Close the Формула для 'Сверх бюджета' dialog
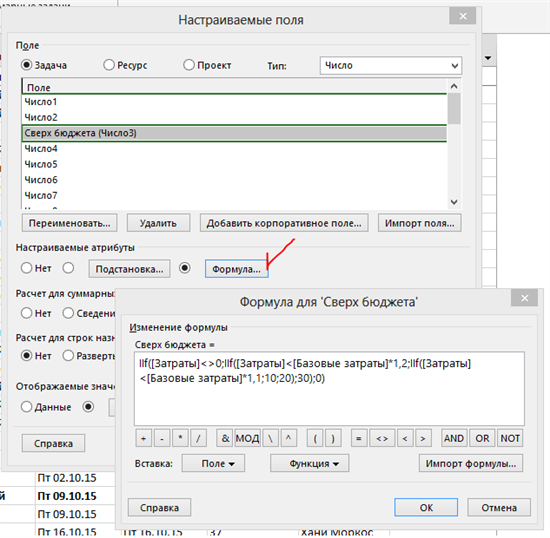The height and width of the screenshot is (538, 550). click(524, 298)
